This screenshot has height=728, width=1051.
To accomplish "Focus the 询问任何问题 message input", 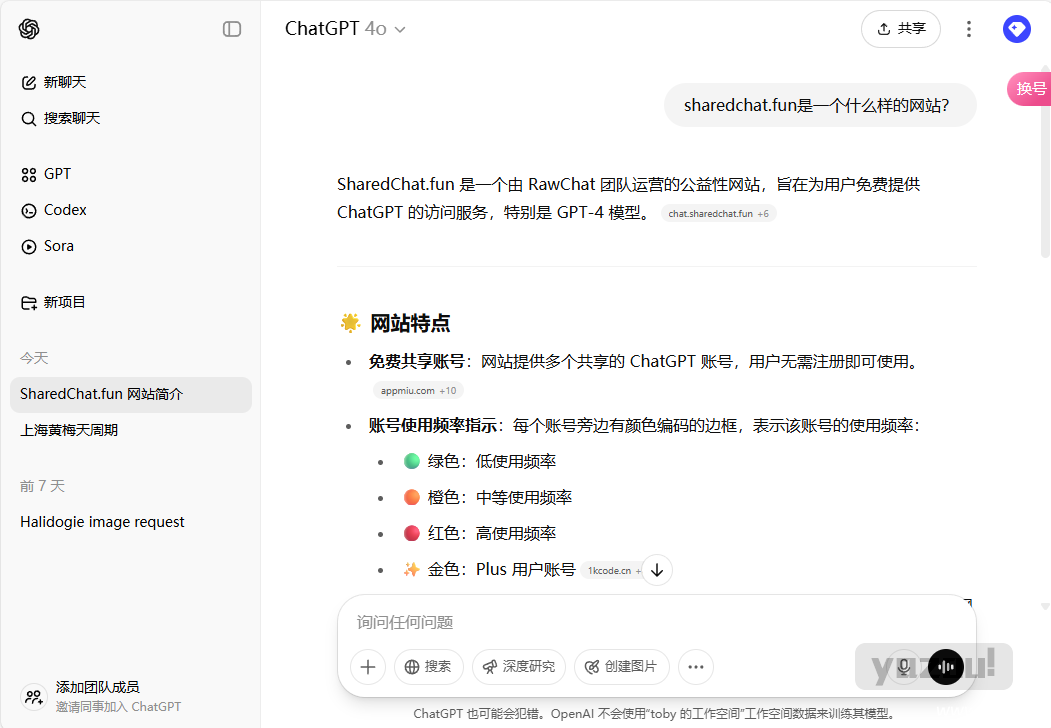I will click(x=657, y=623).
